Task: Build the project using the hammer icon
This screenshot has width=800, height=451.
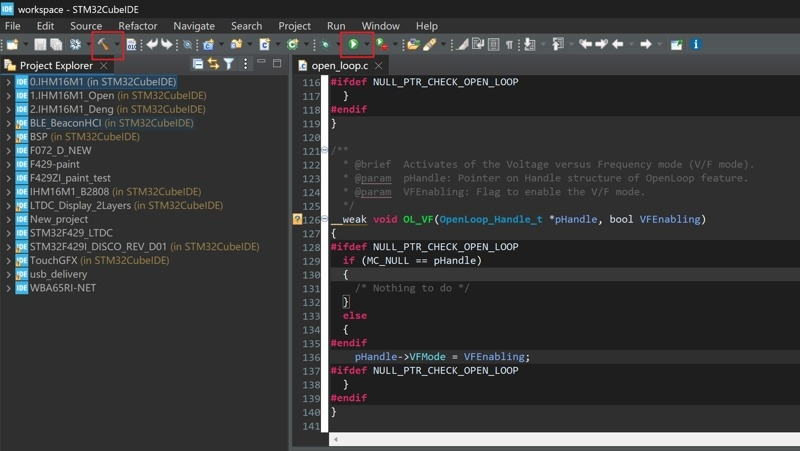Action: click(104, 44)
